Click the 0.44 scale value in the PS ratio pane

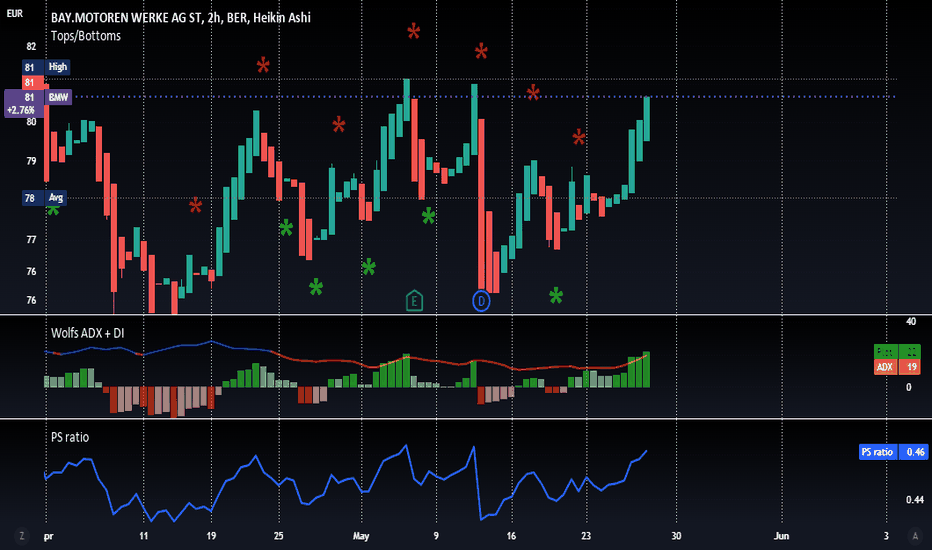[x=915, y=499]
